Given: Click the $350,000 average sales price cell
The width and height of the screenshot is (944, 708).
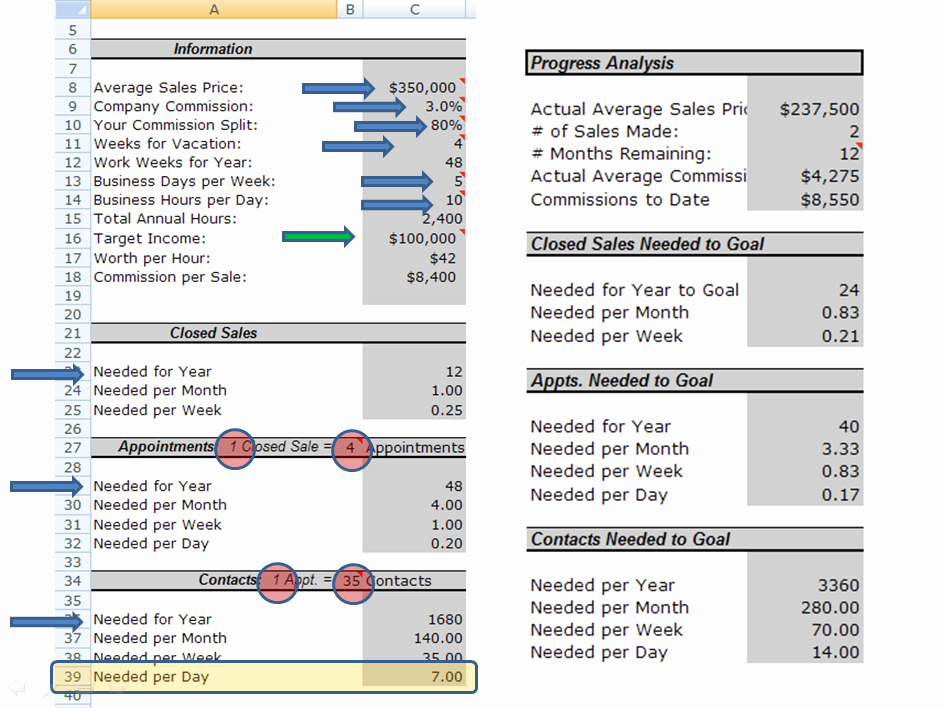Looking at the screenshot, I should click(x=414, y=87).
